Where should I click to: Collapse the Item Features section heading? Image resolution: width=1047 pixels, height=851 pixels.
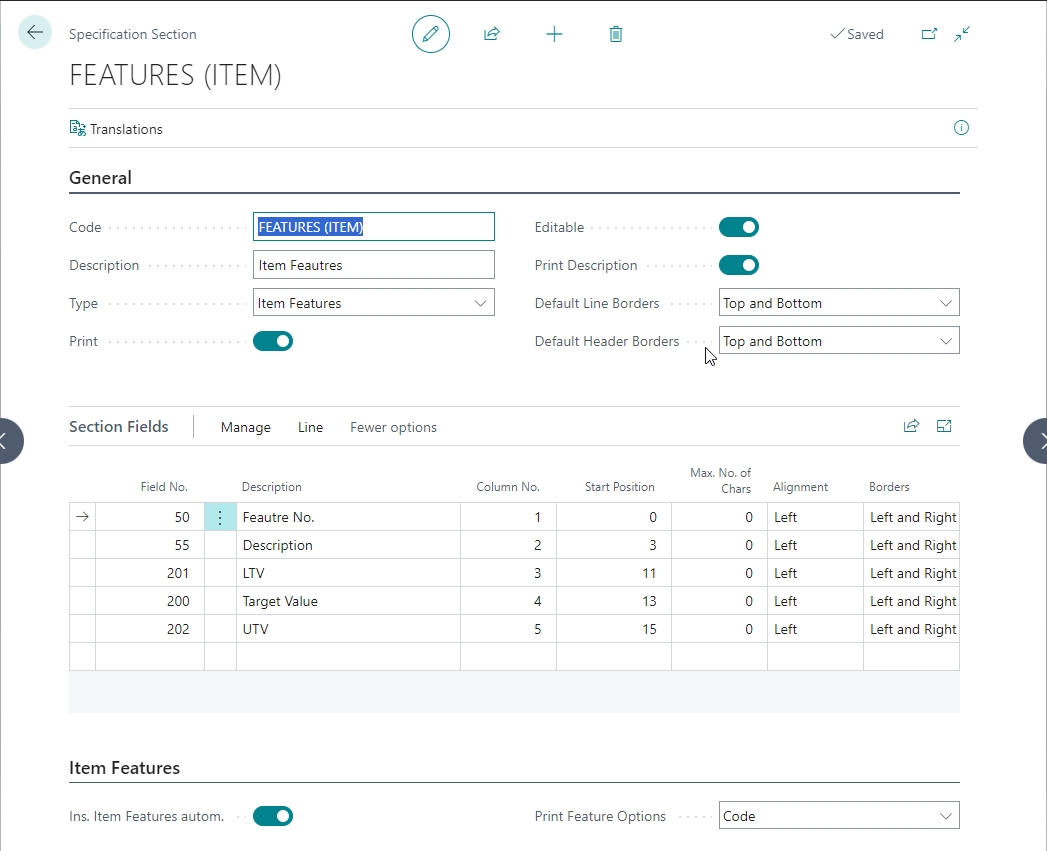(124, 768)
